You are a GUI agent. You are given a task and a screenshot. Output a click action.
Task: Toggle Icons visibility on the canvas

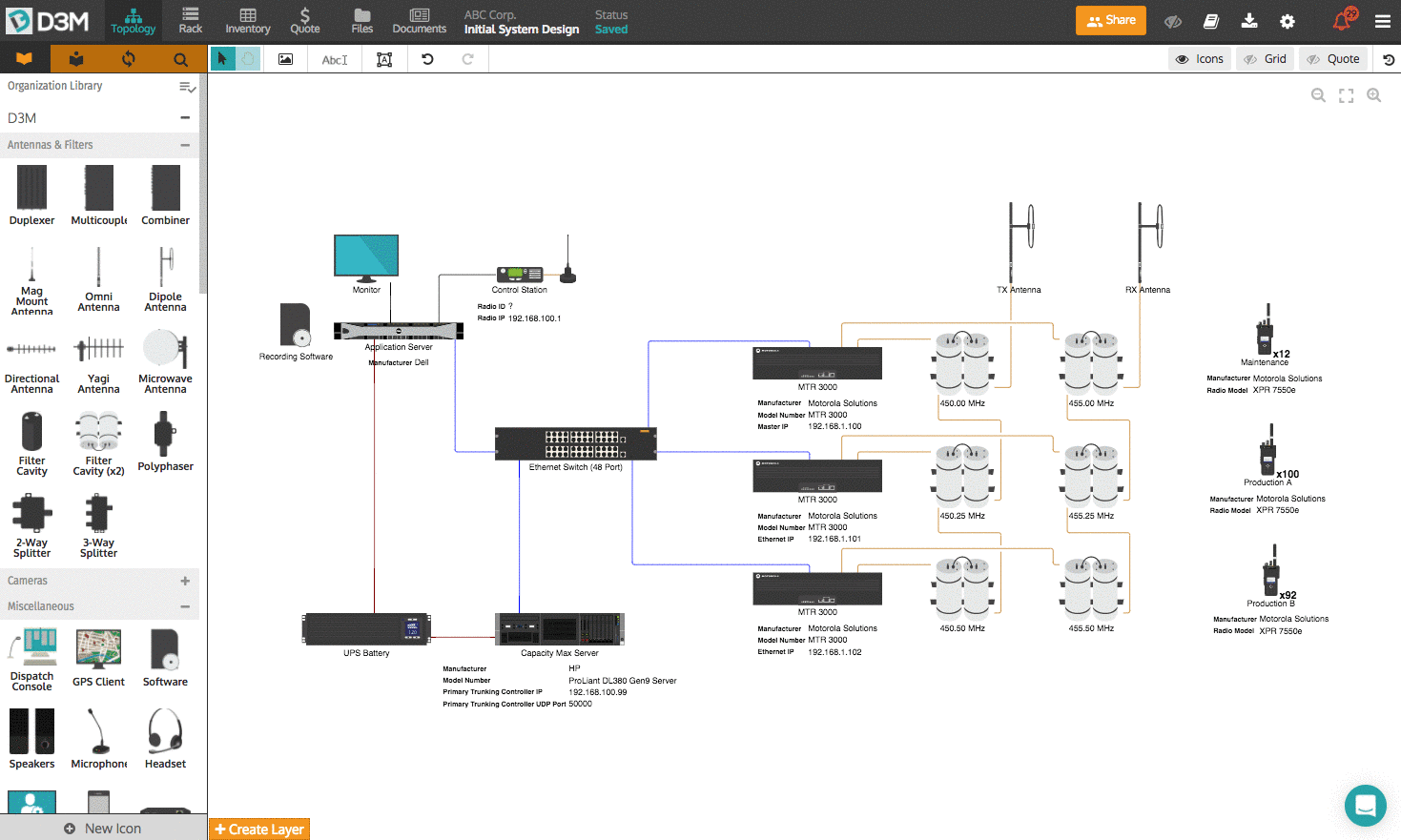[1199, 58]
